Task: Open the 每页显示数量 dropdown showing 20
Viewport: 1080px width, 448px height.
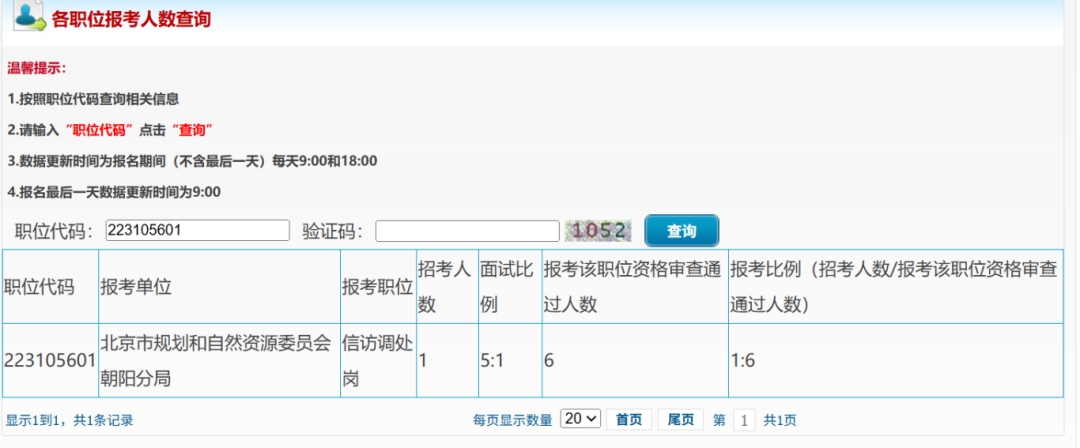Action: tap(581, 419)
